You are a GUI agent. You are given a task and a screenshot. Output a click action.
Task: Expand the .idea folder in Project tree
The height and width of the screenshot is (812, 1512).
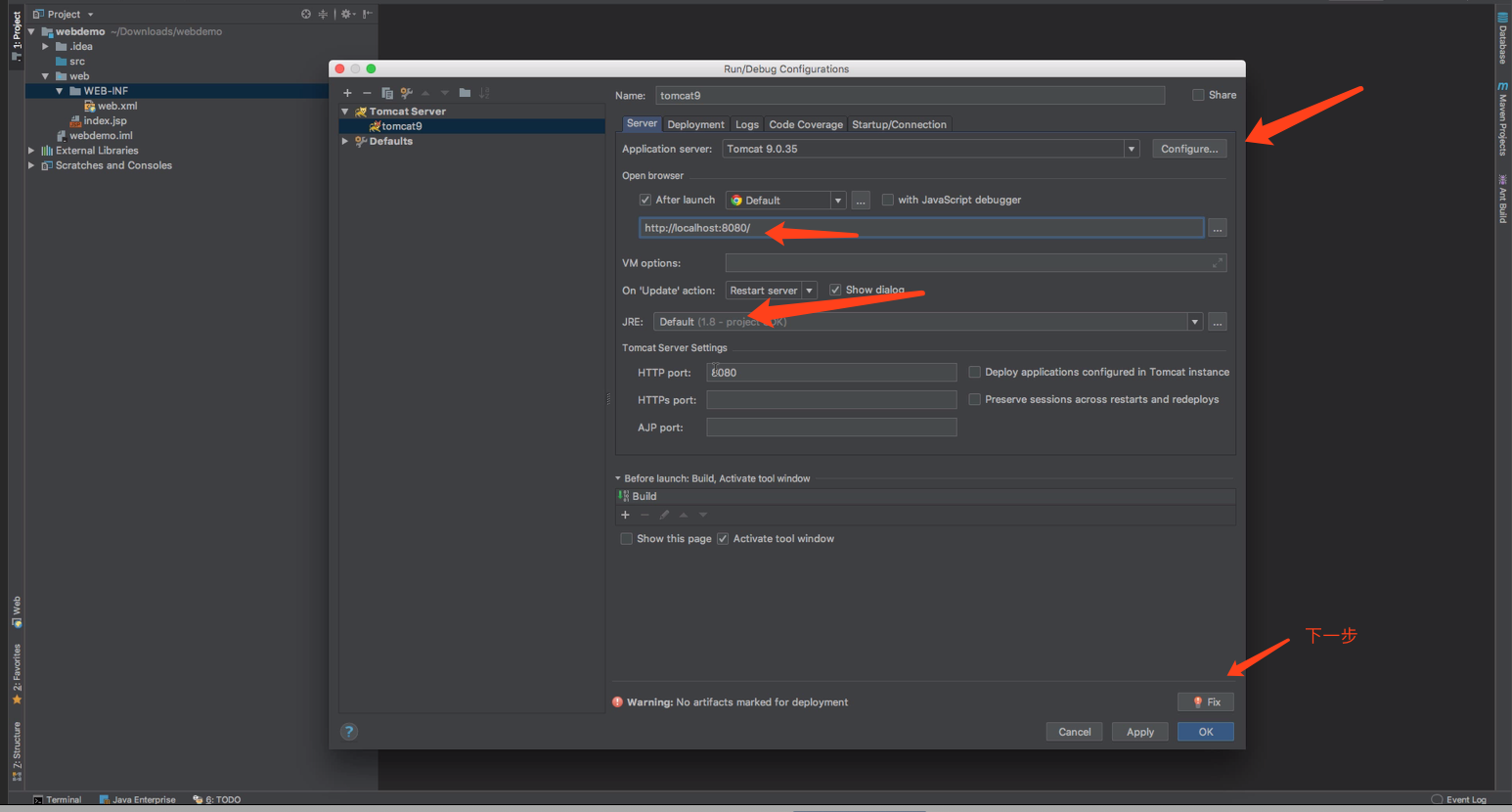45,46
